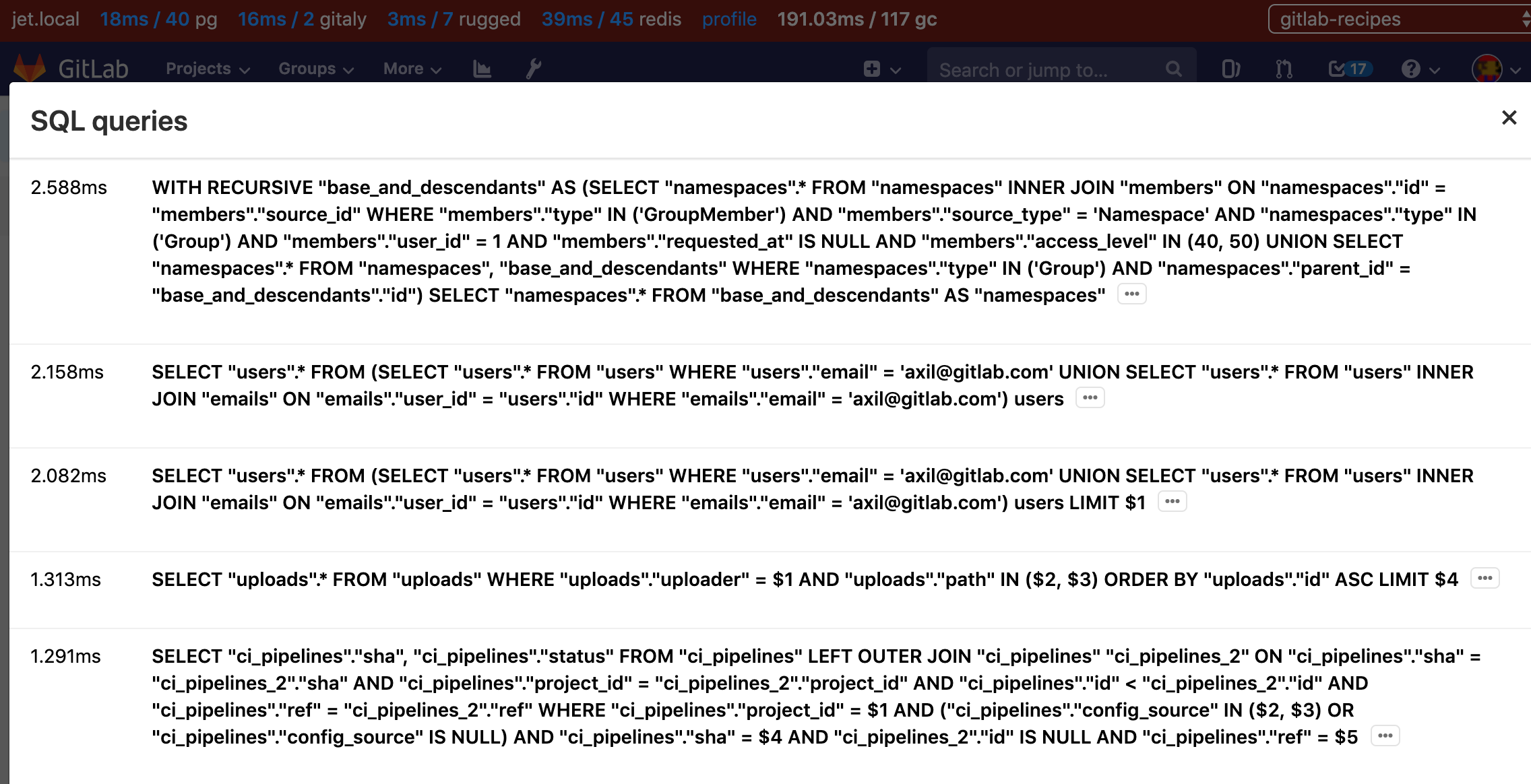Expand the uploads query ellipsis

tap(1485, 577)
